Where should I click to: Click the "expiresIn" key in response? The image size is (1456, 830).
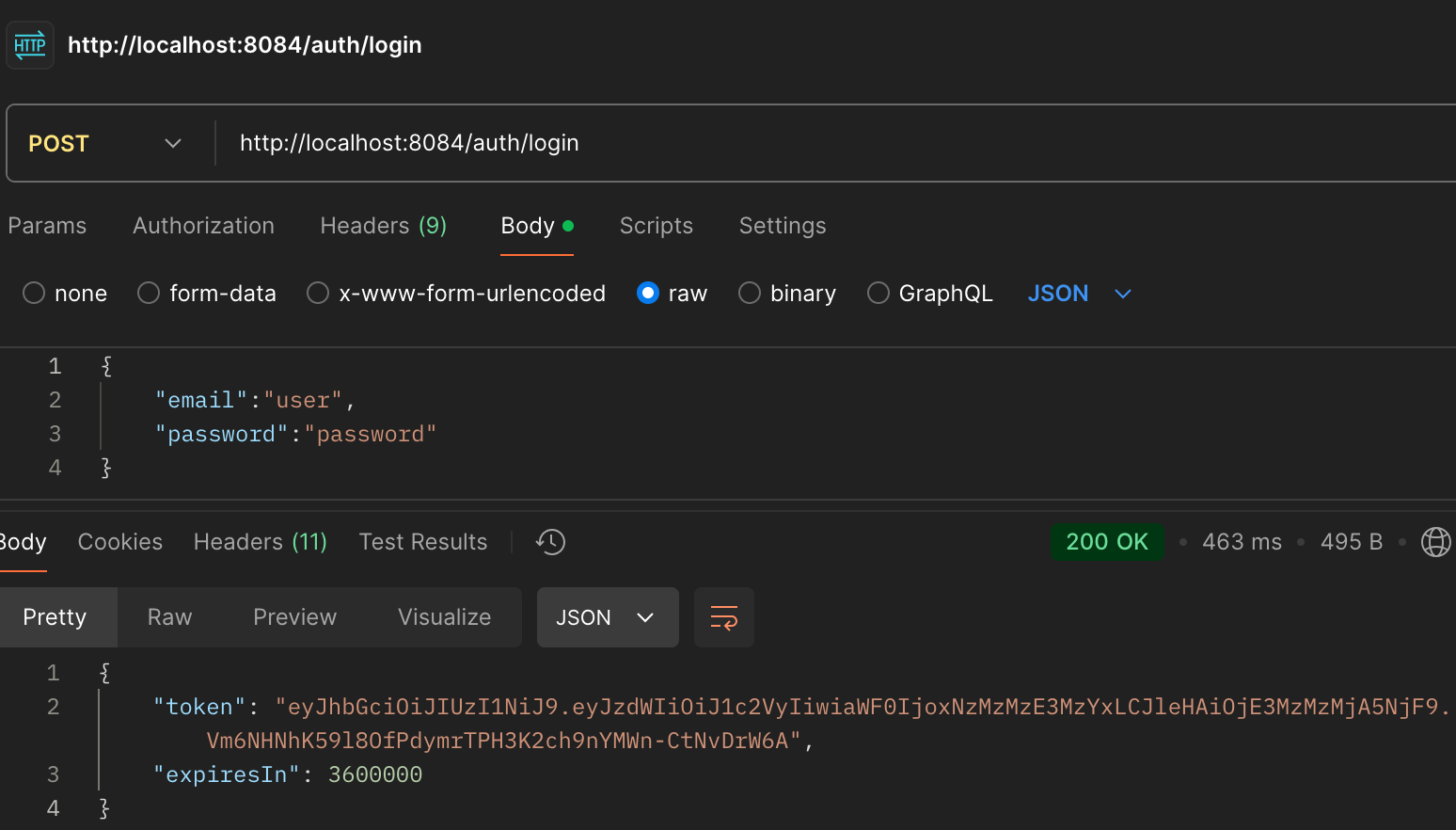coord(227,775)
